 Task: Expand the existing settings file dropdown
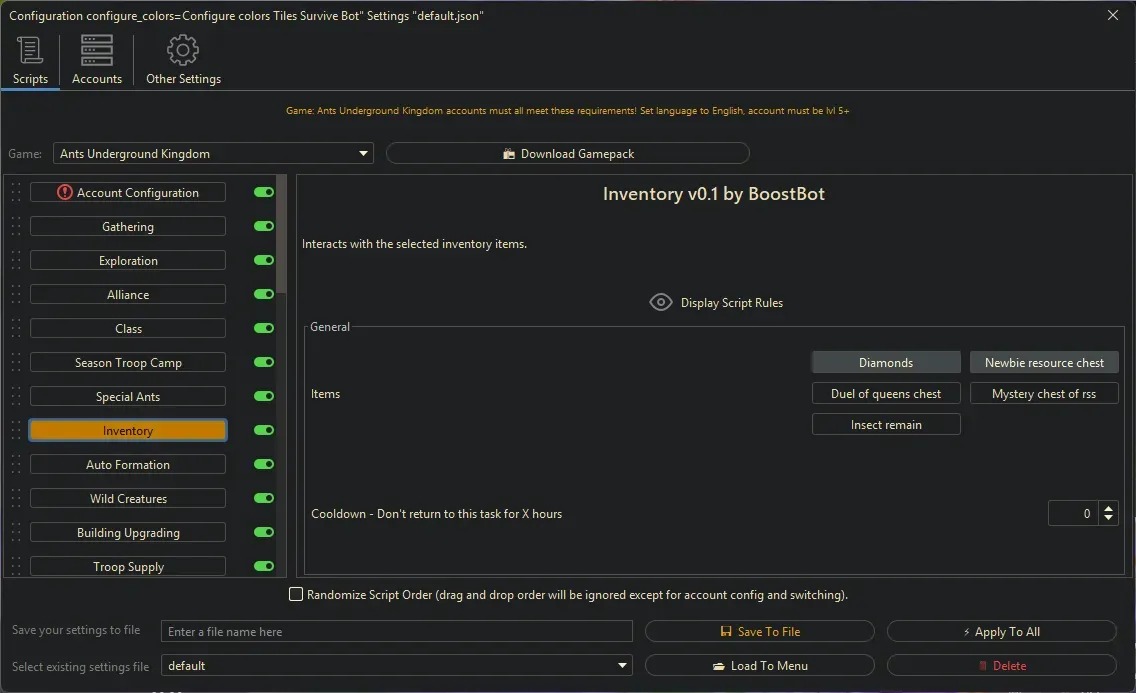point(621,665)
